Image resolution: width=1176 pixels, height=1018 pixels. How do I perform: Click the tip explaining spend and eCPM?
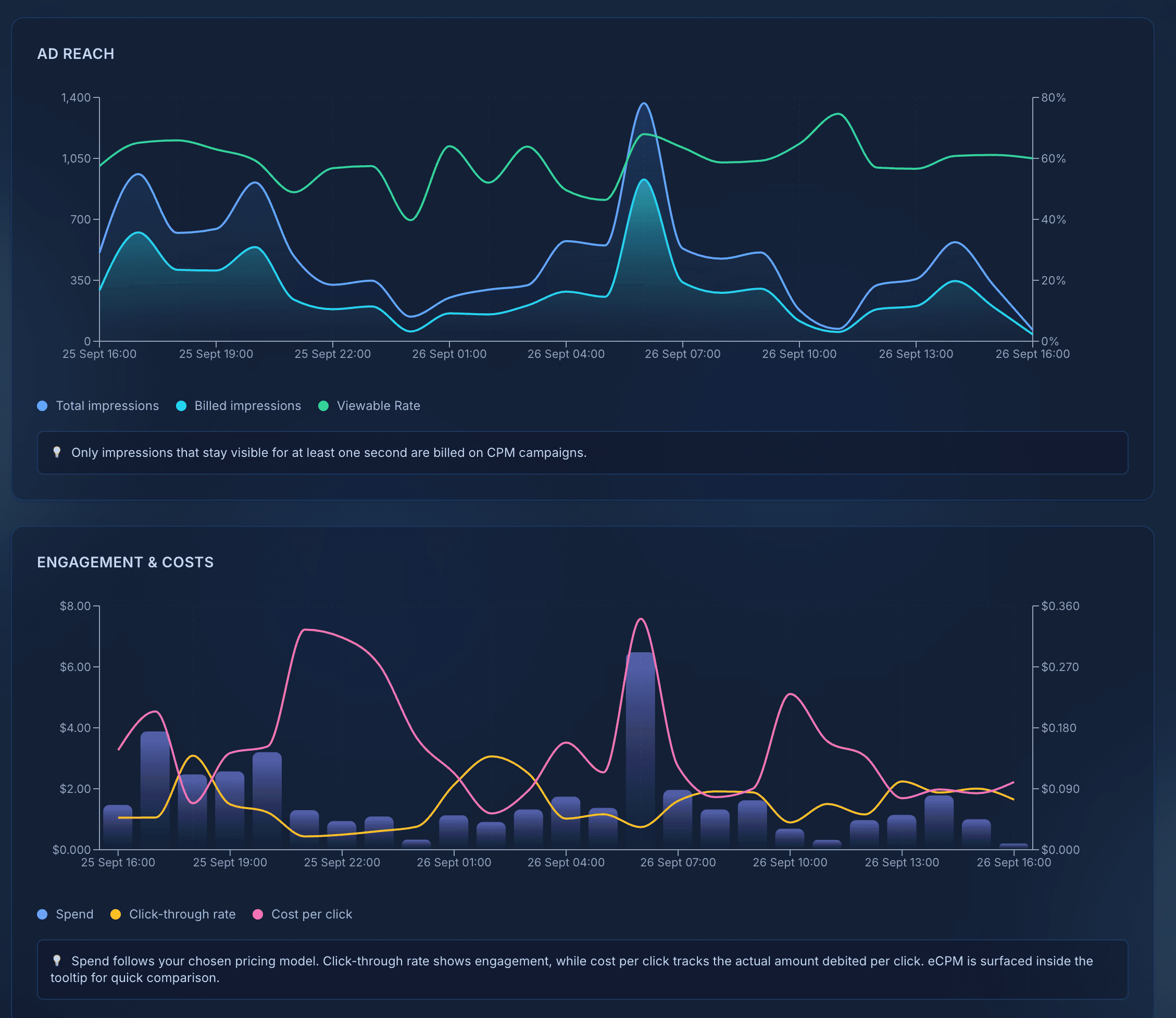[583, 969]
